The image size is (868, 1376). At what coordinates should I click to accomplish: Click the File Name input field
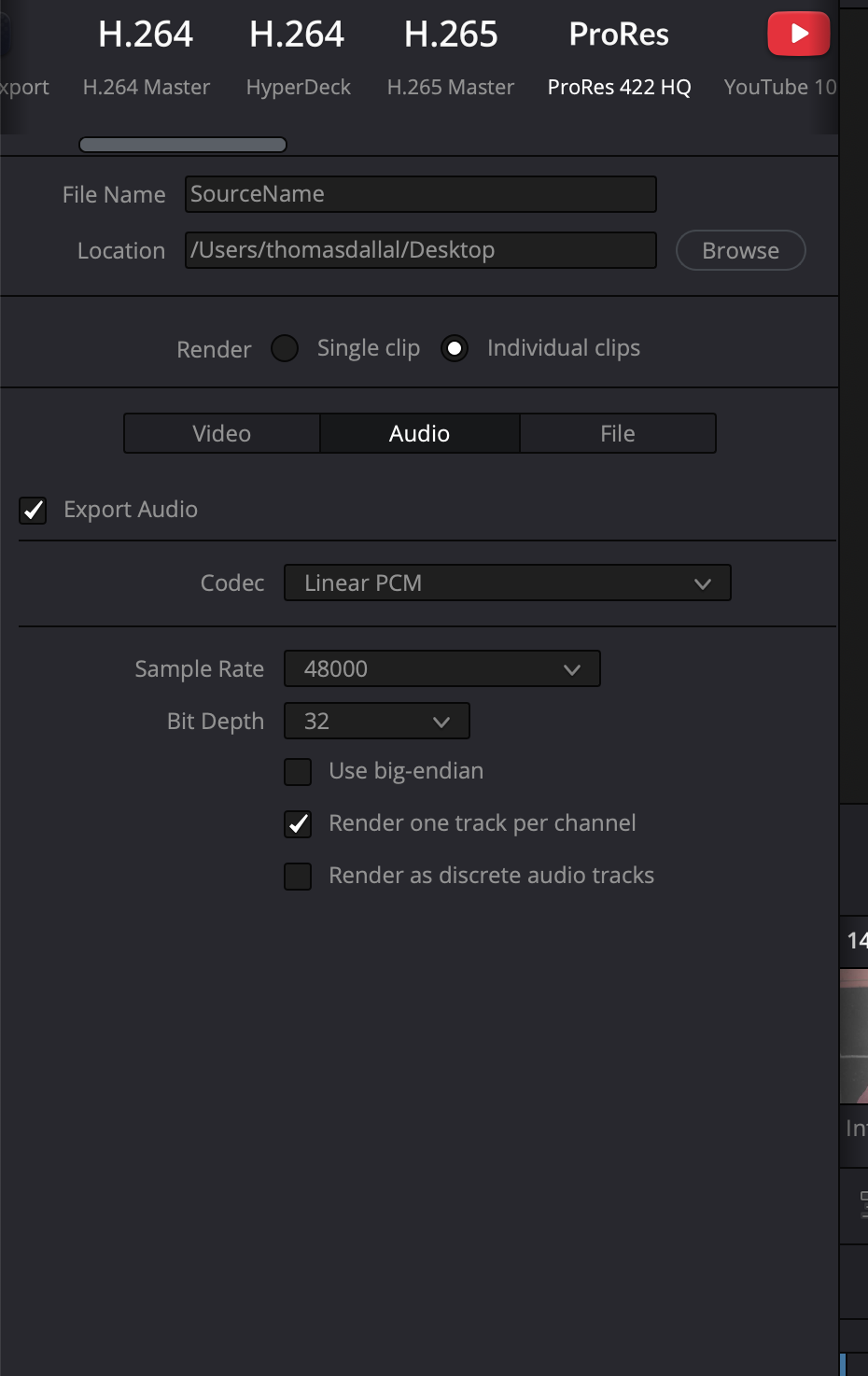[421, 194]
